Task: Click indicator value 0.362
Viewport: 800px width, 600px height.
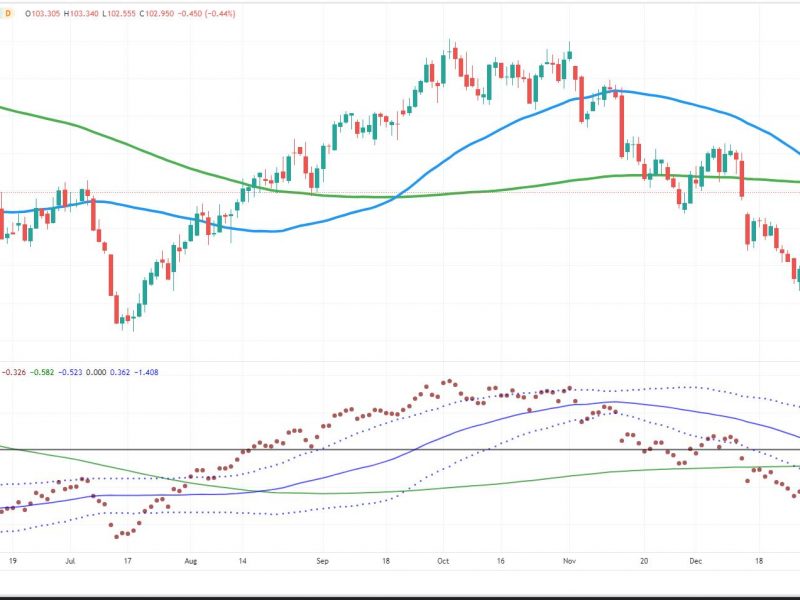Action: [x=120, y=372]
